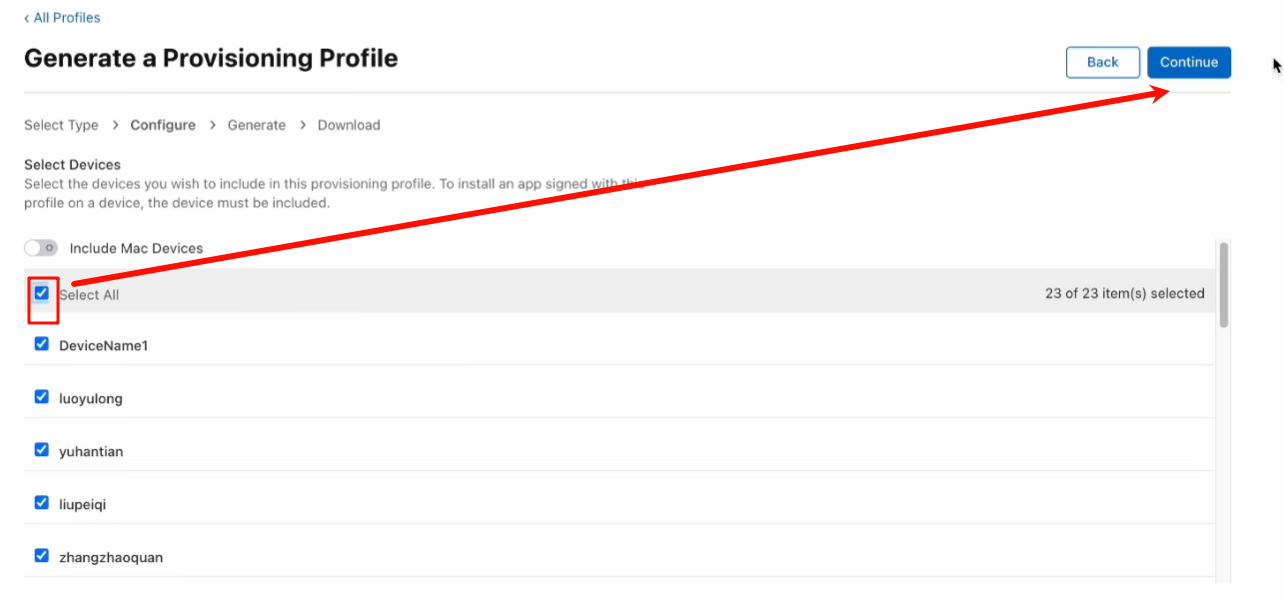Screen dimensions: 1284x606
Task: Uncheck the zhangzhaoquan device checkbox
Action: tap(42, 556)
